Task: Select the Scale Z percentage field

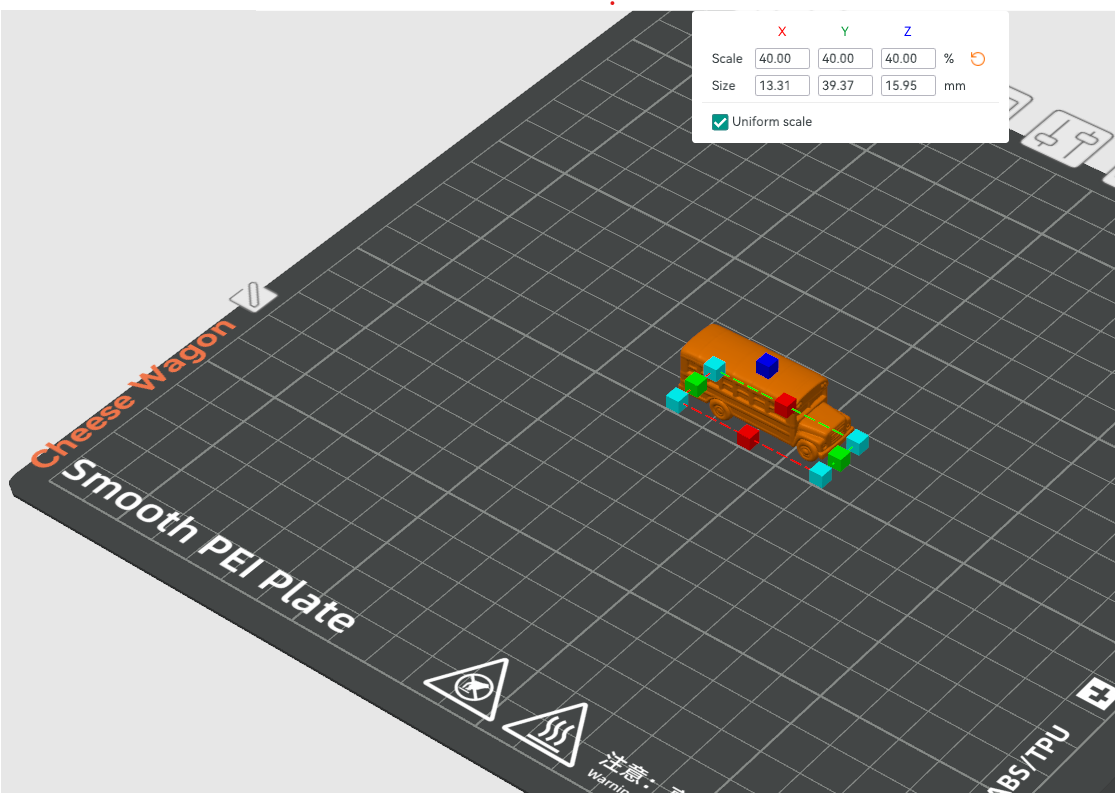Action: [x=908, y=58]
